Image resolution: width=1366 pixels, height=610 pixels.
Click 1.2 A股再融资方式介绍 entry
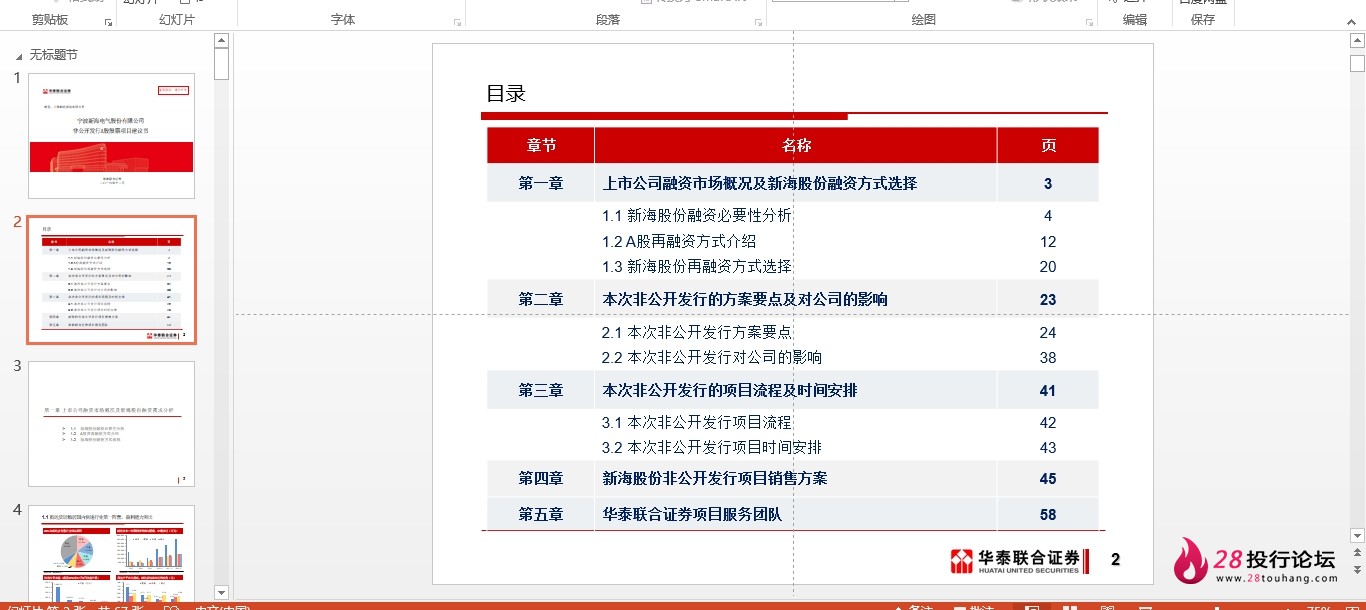point(679,242)
